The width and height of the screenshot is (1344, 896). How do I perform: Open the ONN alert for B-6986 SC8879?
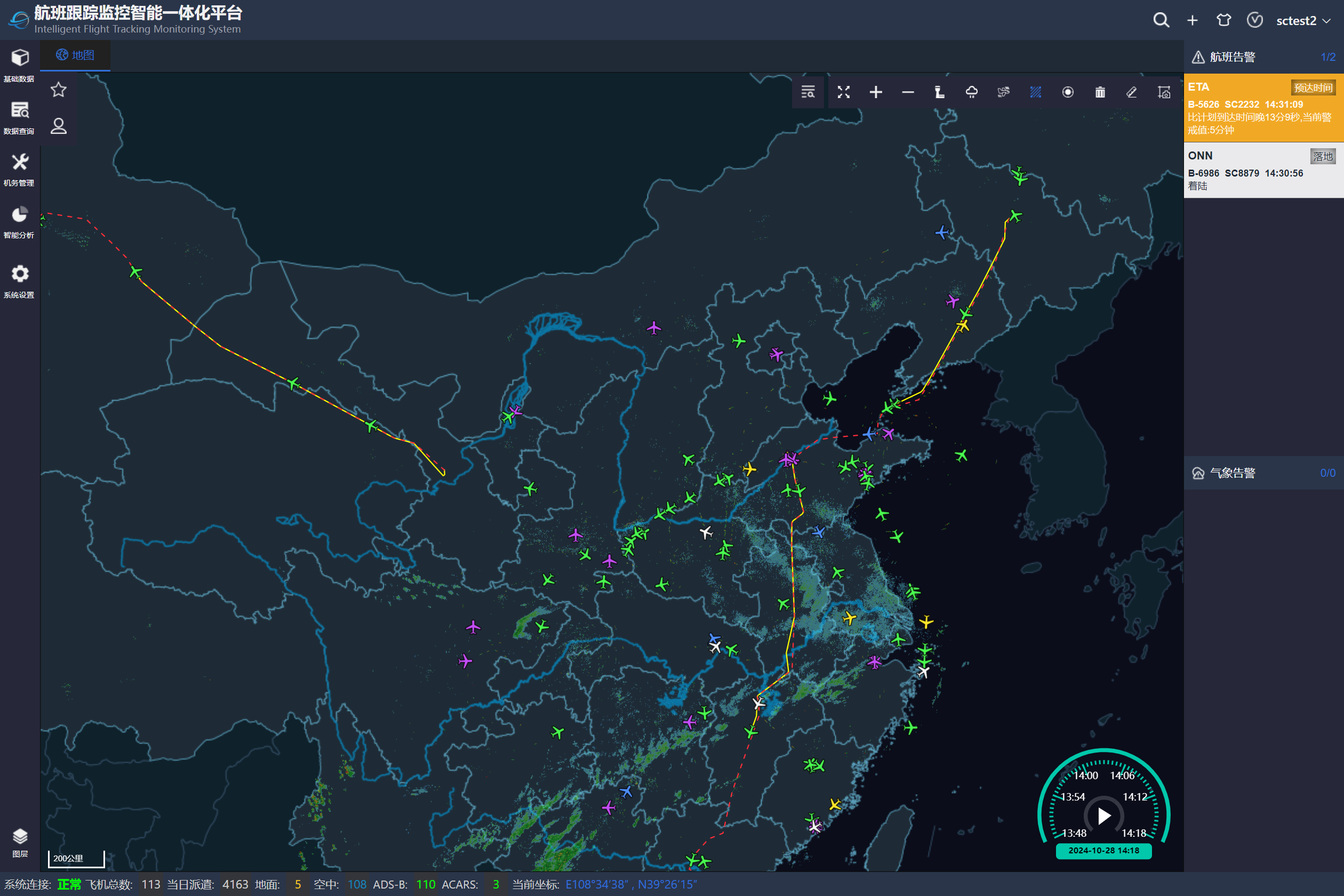[1263, 170]
